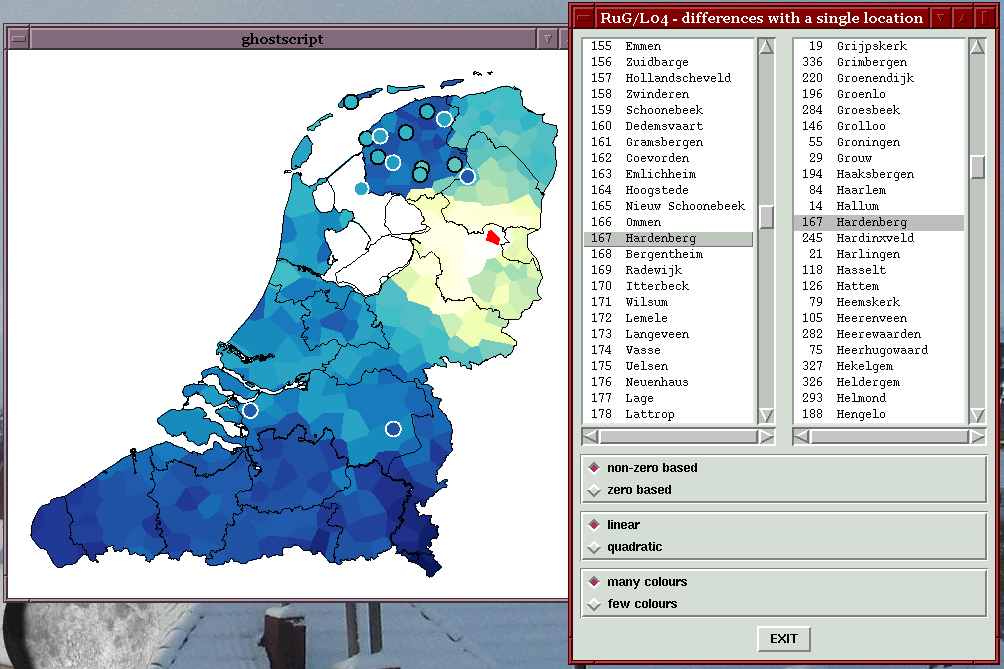
Task: Select 29 Grouw in alphabetical list
Action: click(879, 158)
